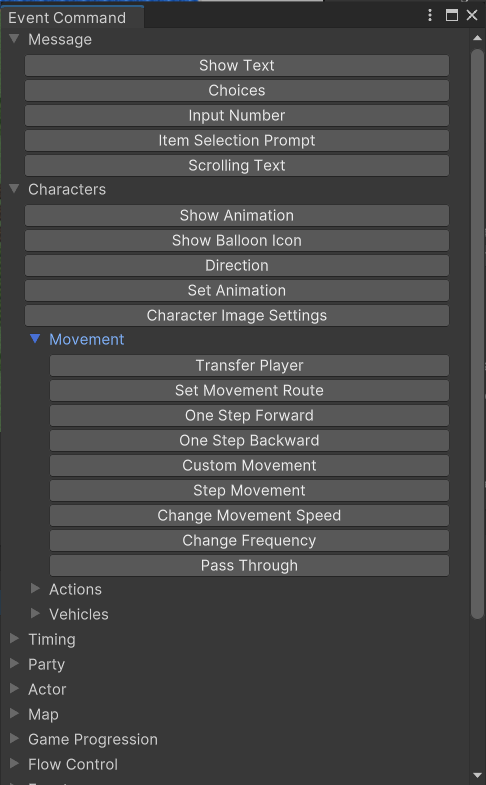Image resolution: width=486 pixels, height=785 pixels.
Task: Open the panel's three-dot options menu
Action: 430,16
